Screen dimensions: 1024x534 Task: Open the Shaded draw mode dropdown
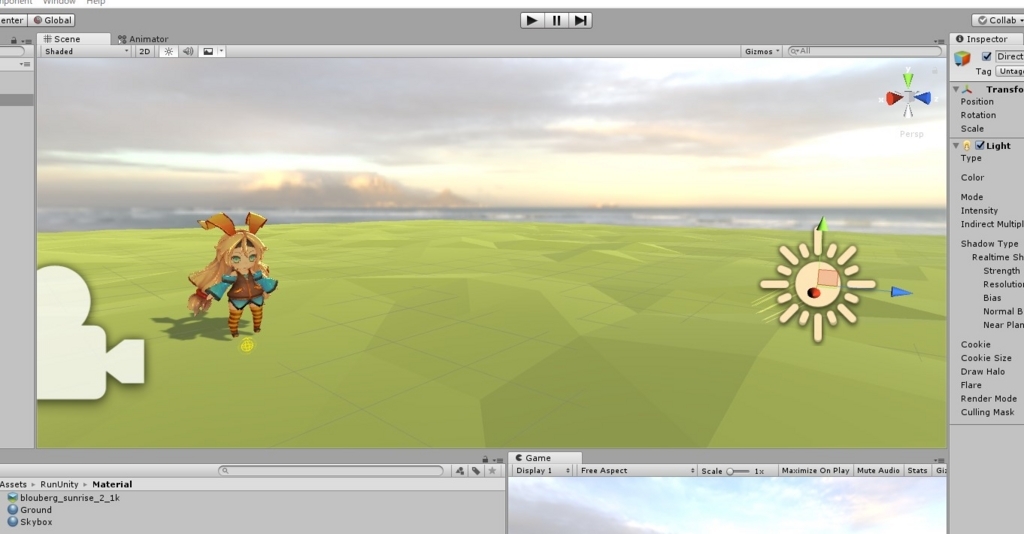tap(86, 52)
